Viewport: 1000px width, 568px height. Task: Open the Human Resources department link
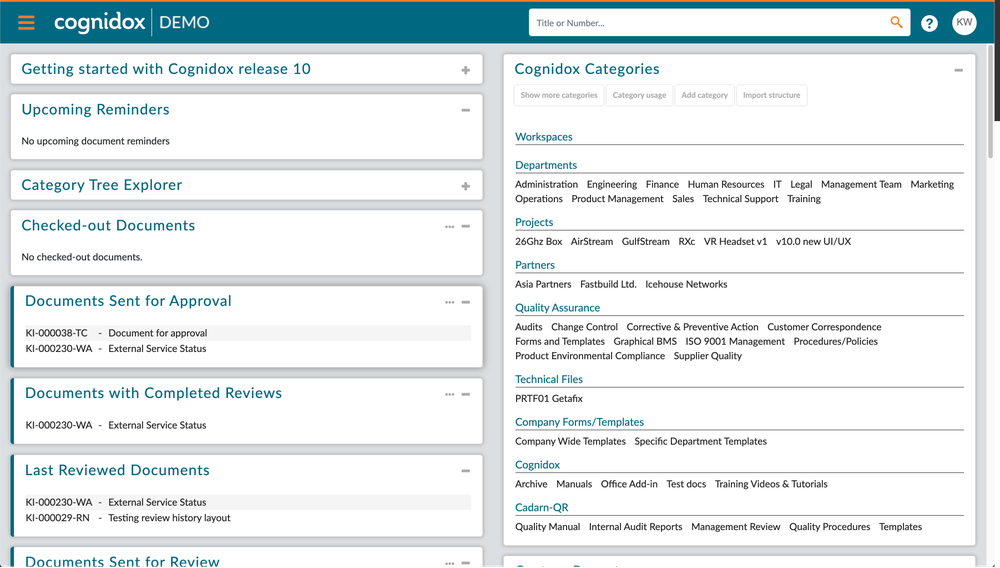[x=726, y=184]
